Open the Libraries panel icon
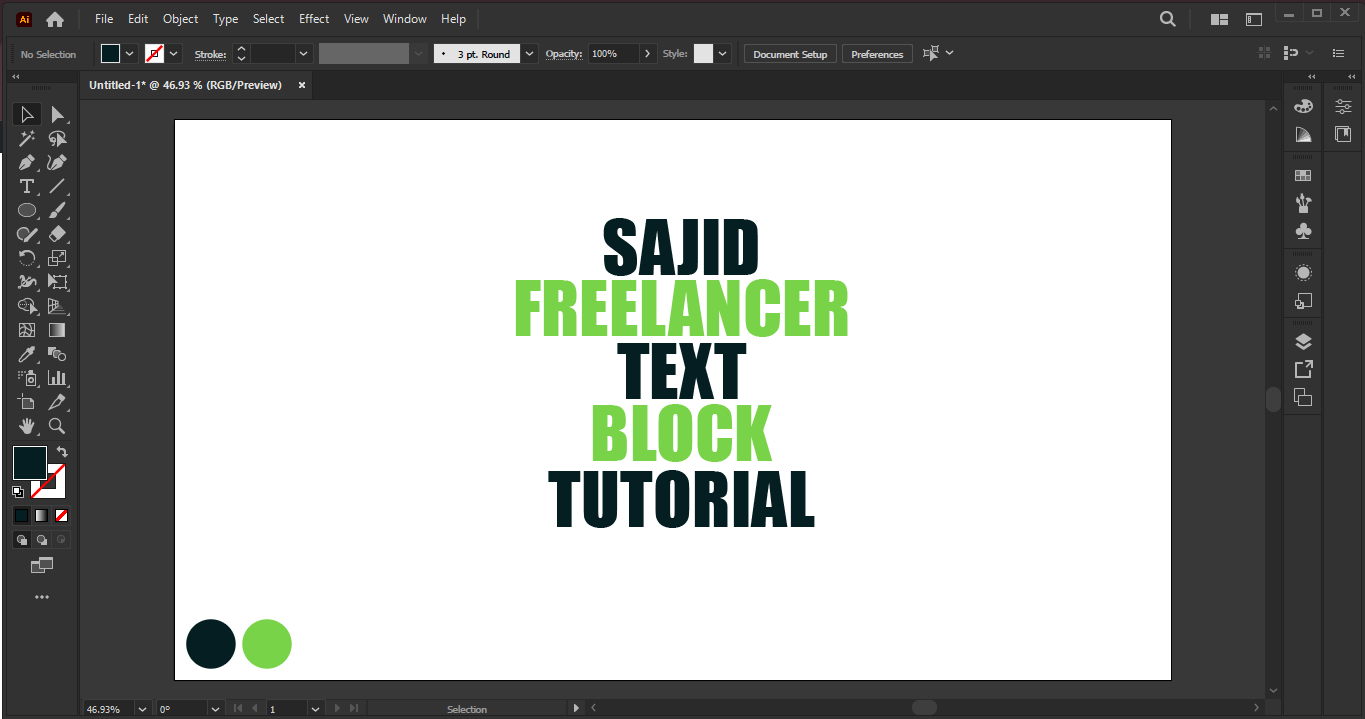Viewport: 1365px width, 719px height. pyautogui.click(x=1343, y=134)
